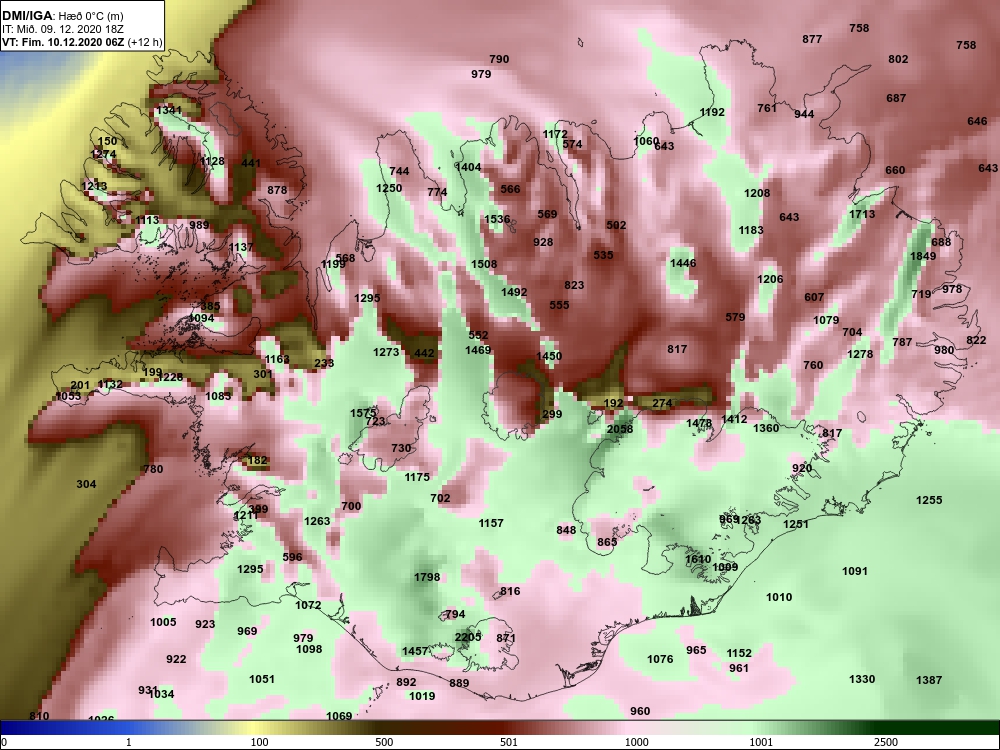Select the map value 1278

[x=860, y=355]
